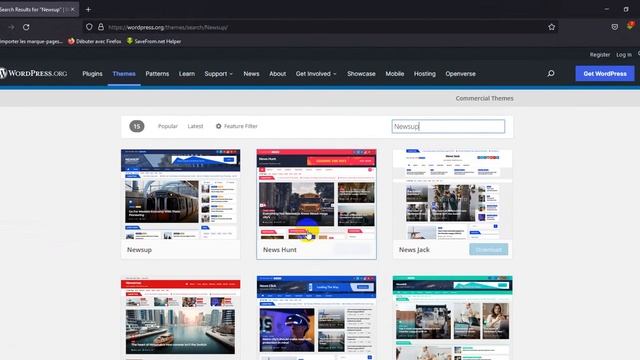This screenshot has width=640, height=360.
Task: Open the Learn menu item
Action: pos(187,74)
